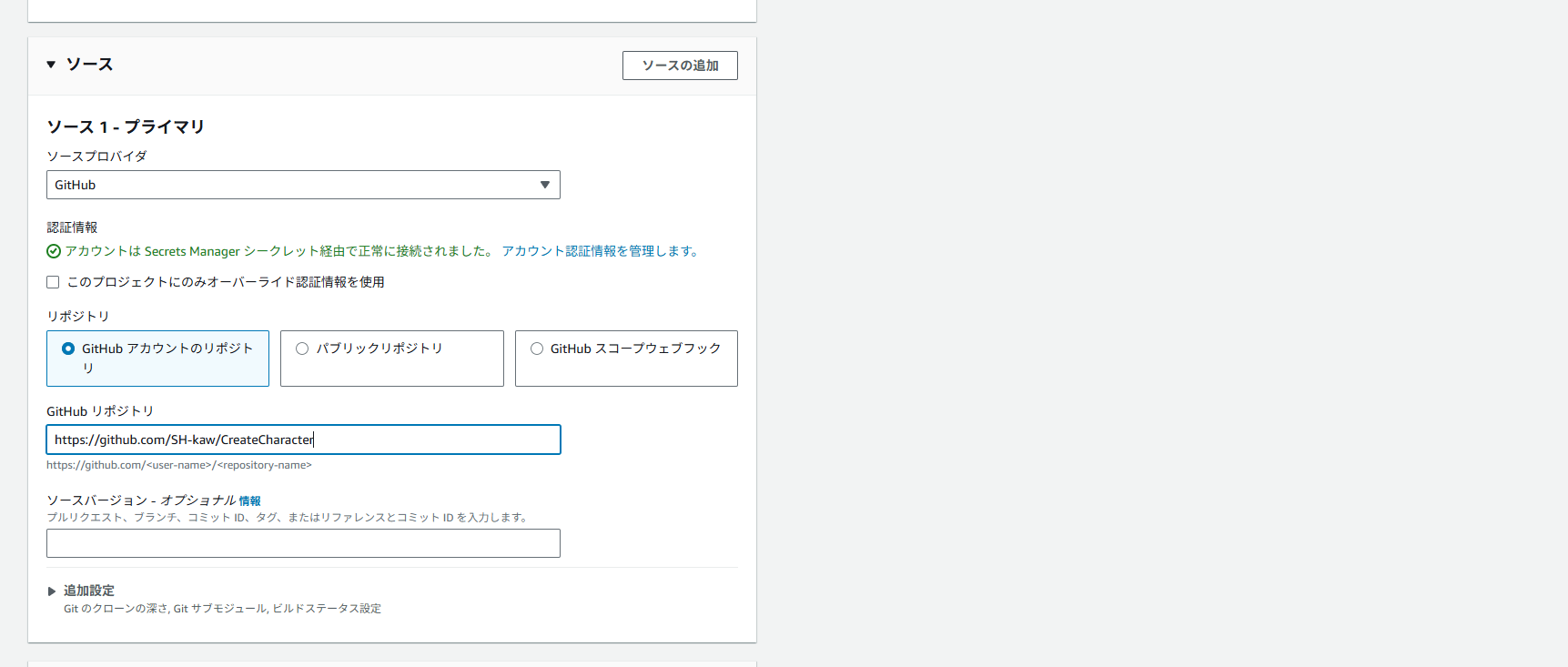Click the ソース 1 - プライマリ heading
Screen dimensions: 1568x667
126,126
